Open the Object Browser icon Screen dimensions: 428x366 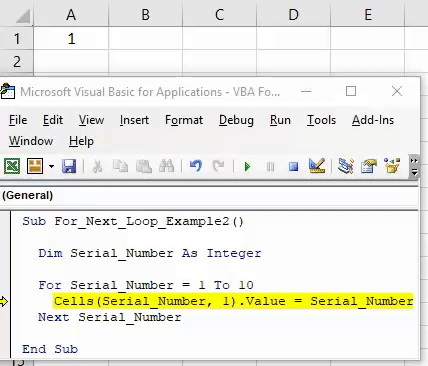392,166
